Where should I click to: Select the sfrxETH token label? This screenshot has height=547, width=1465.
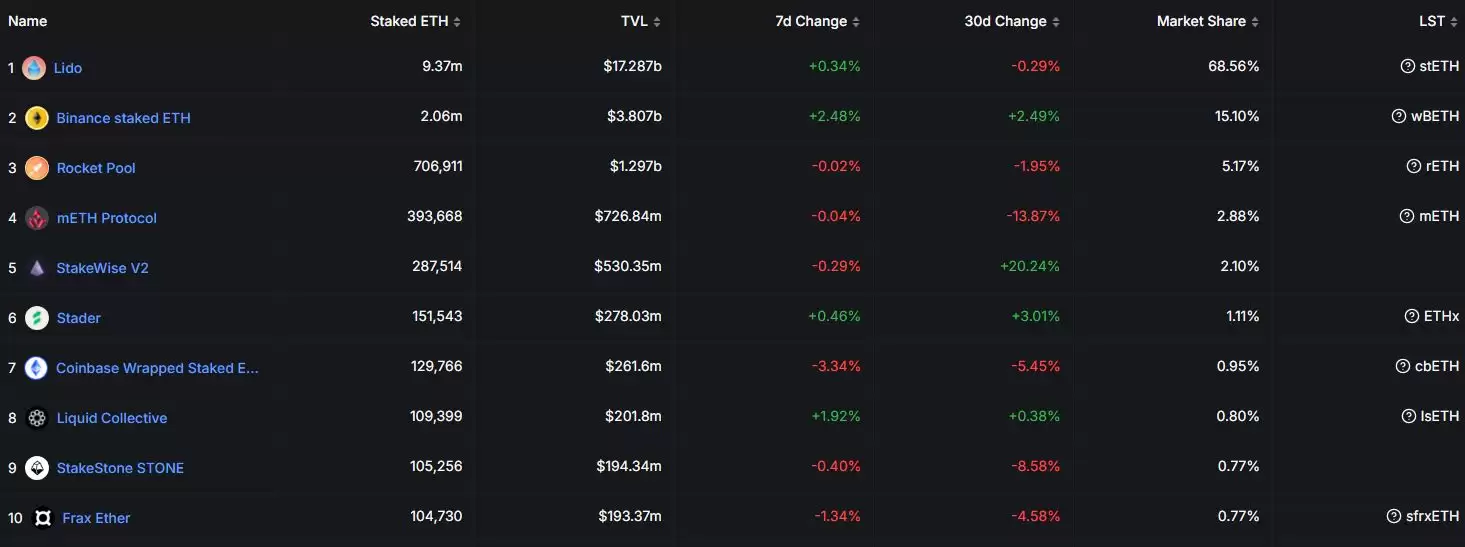[x=1433, y=516]
